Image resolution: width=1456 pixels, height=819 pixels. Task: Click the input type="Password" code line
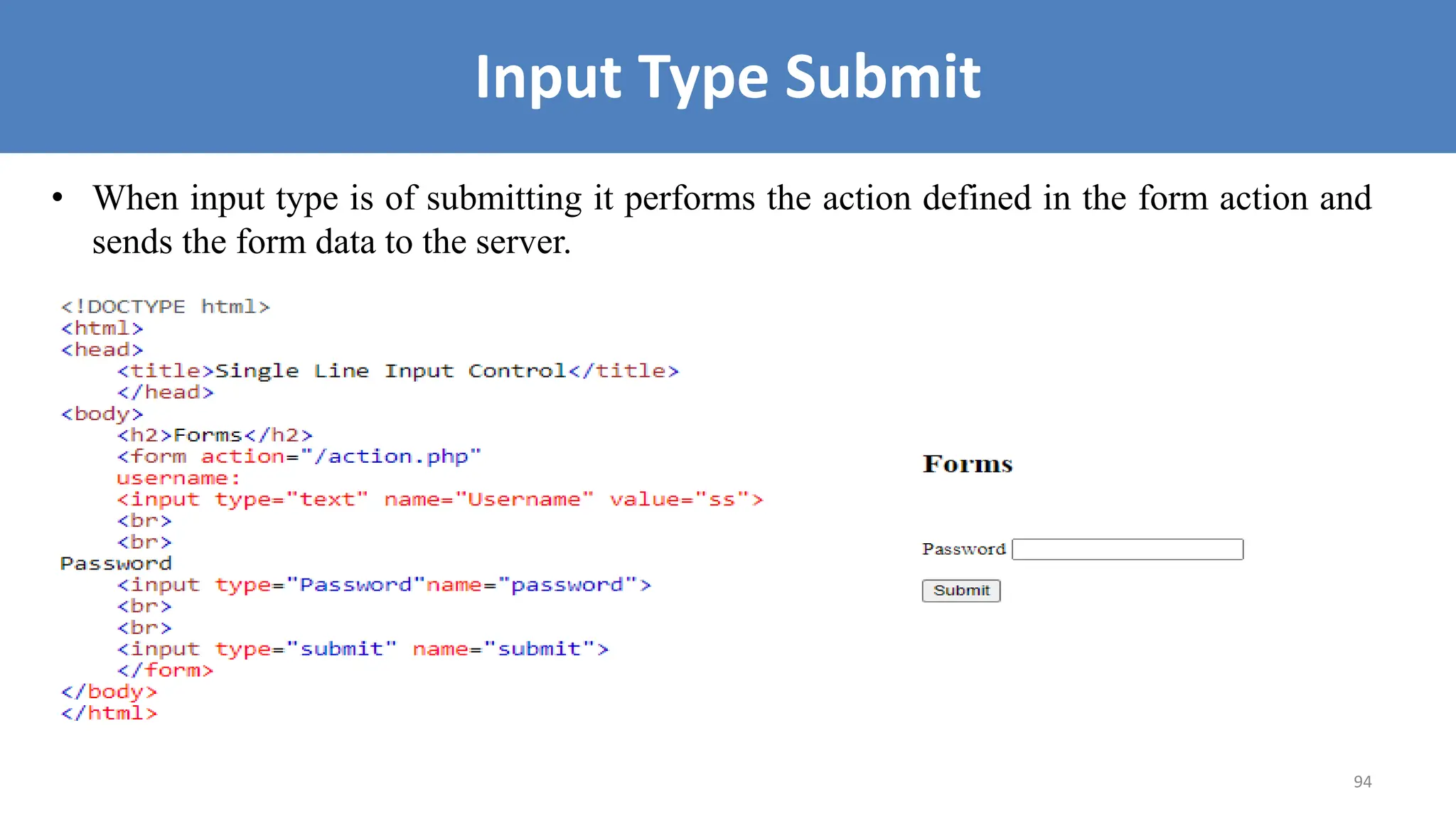tap(384, 585)
